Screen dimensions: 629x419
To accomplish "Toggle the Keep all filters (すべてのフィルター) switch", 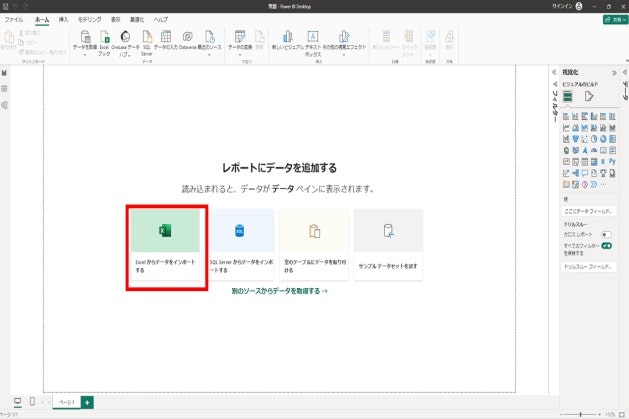I will point(606,246).
